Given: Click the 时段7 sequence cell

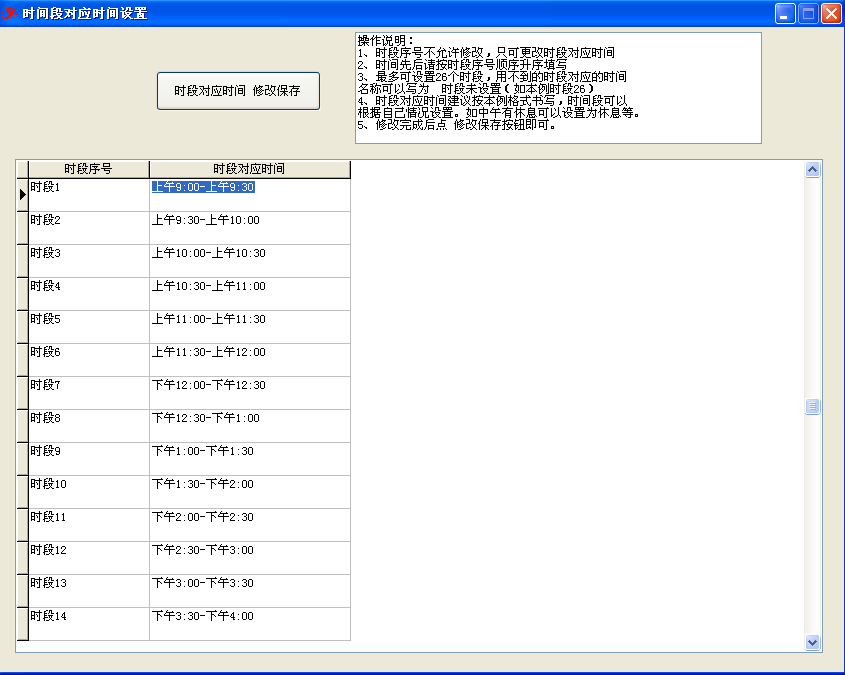Looking at the screenshot, I should pyautogui.click(x=88, y=393).
